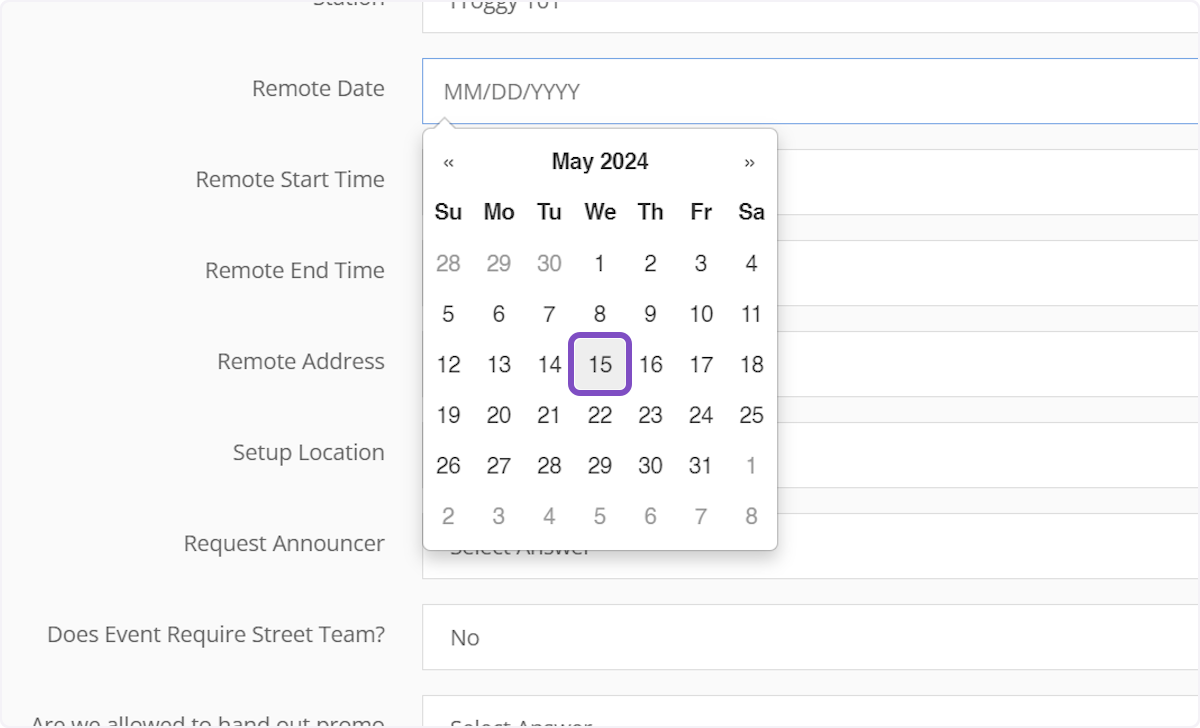Screen dimensions: 1200x728
Task: Open the month view via the May 2024 header
Action: click(x=599, y=161)
